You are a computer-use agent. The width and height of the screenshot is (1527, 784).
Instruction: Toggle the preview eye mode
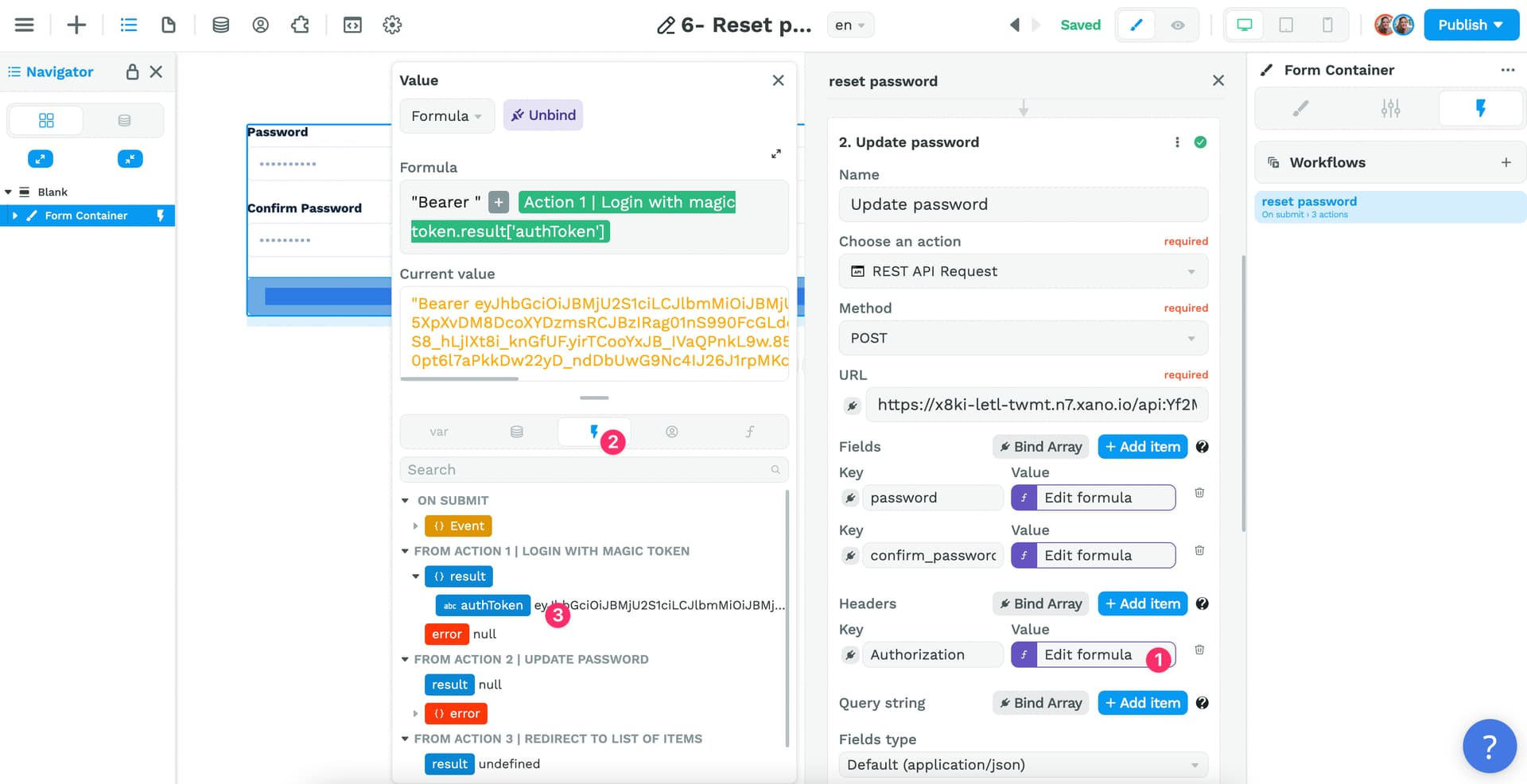1178,25
